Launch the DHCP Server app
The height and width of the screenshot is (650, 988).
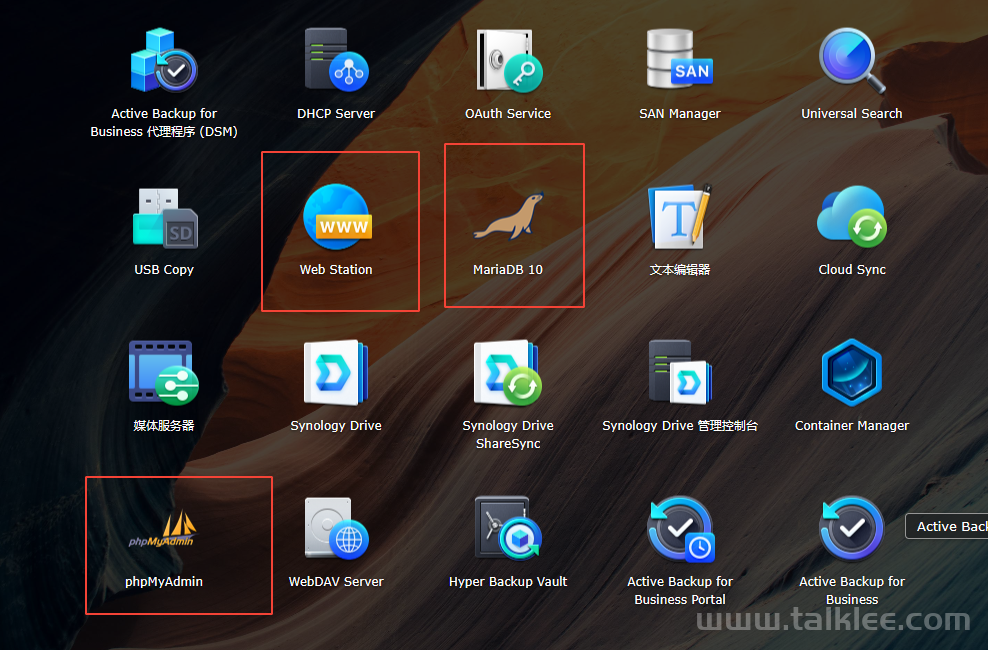336,60
